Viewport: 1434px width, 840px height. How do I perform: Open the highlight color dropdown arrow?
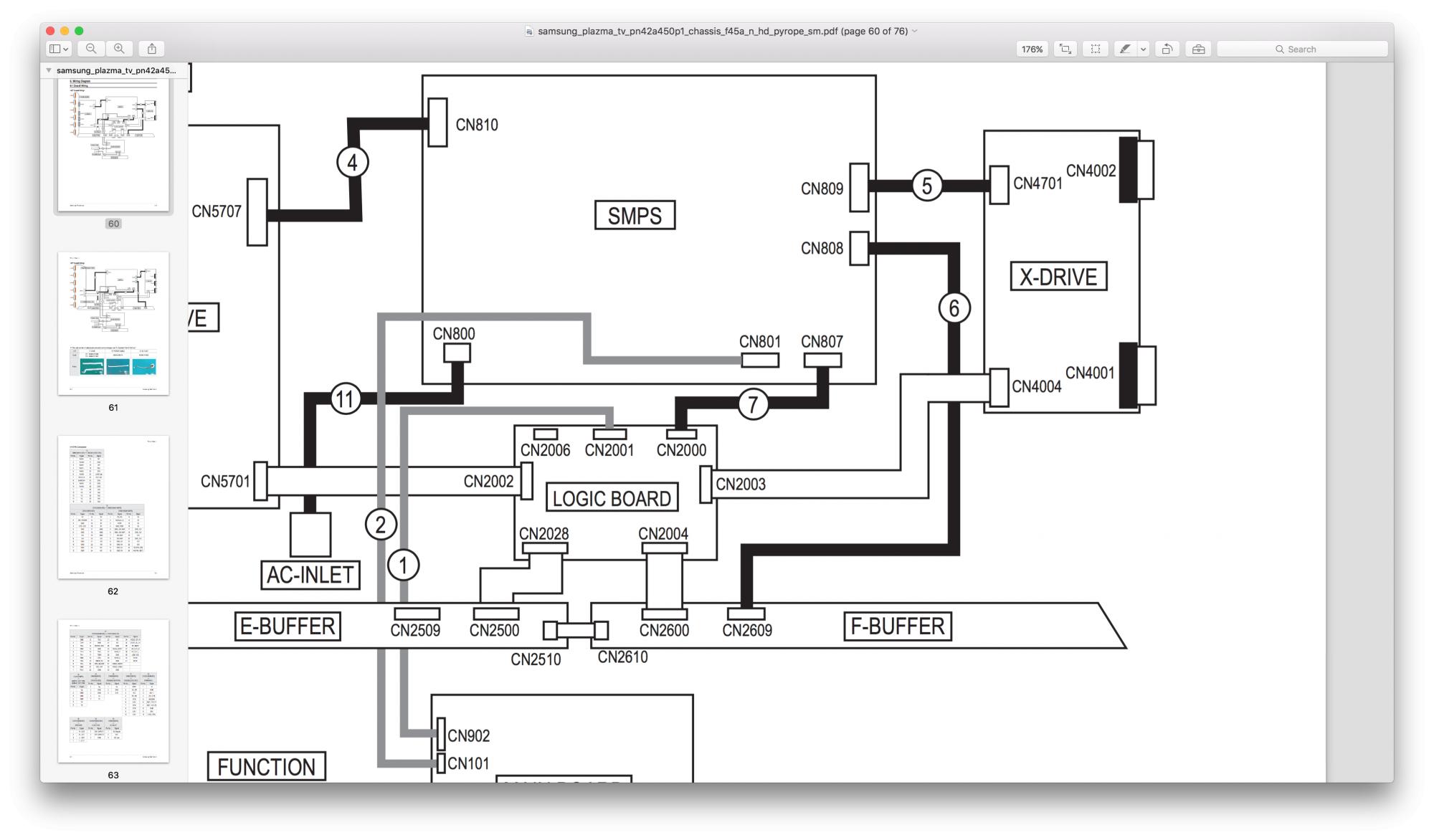click(1144, 49)
